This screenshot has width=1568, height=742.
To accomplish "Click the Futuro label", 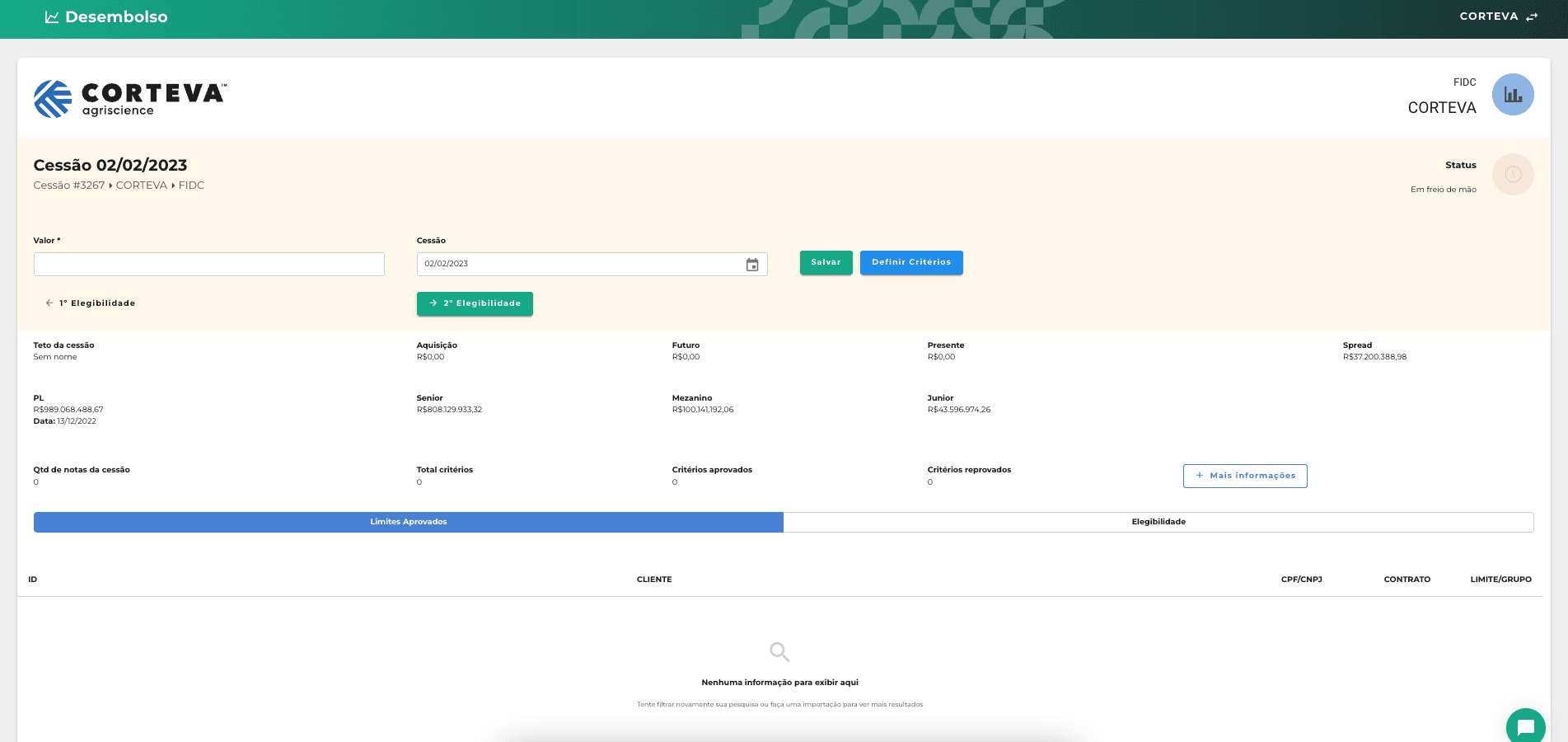I will pyautogui.click(x=686, y=345).
